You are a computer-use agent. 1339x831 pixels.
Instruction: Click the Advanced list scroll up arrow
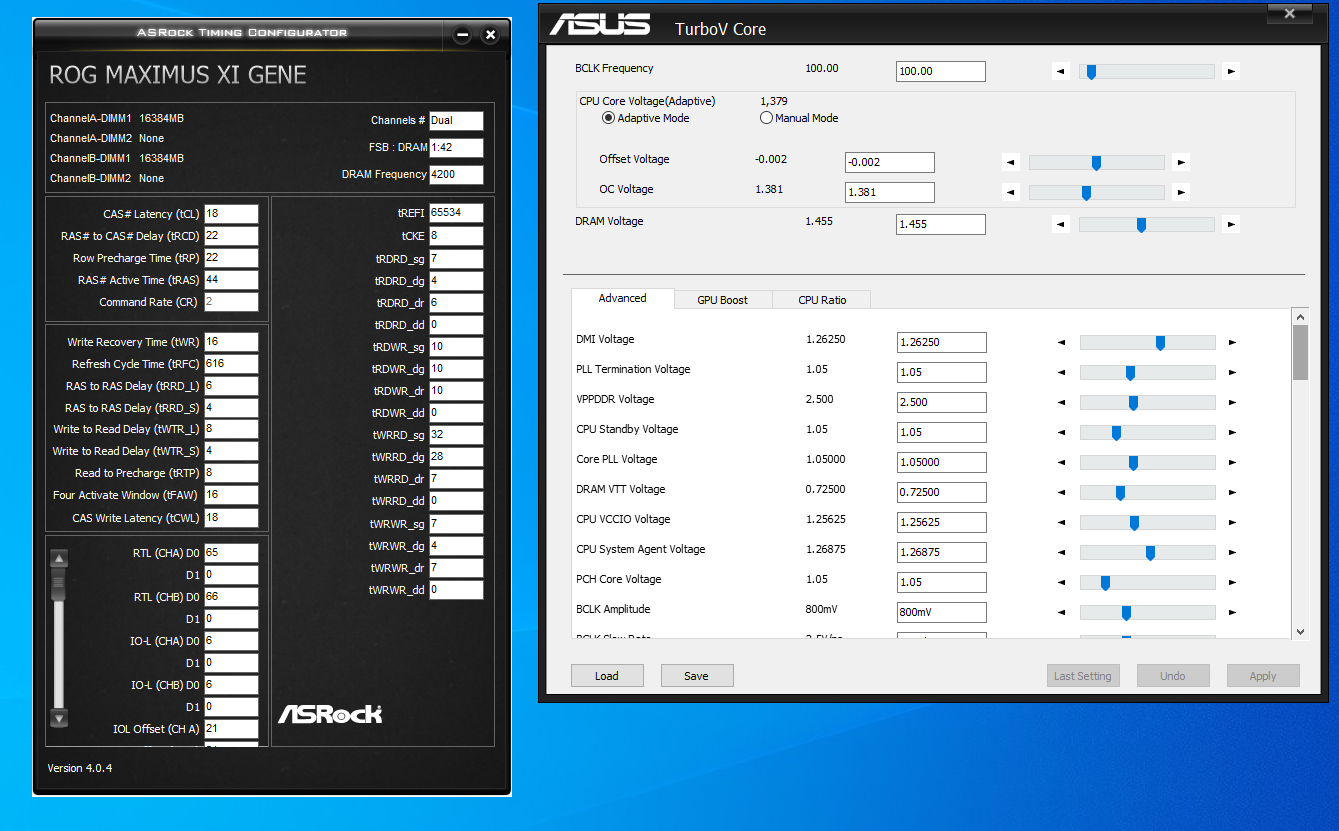1300,316
